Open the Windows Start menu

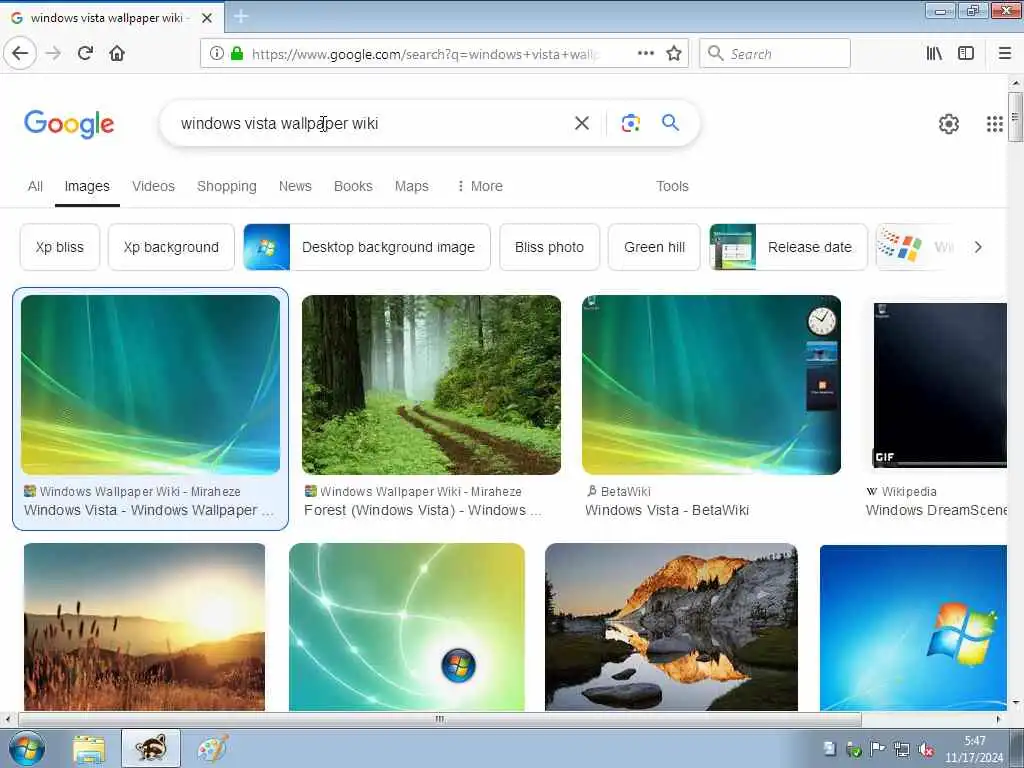[26, 748]
